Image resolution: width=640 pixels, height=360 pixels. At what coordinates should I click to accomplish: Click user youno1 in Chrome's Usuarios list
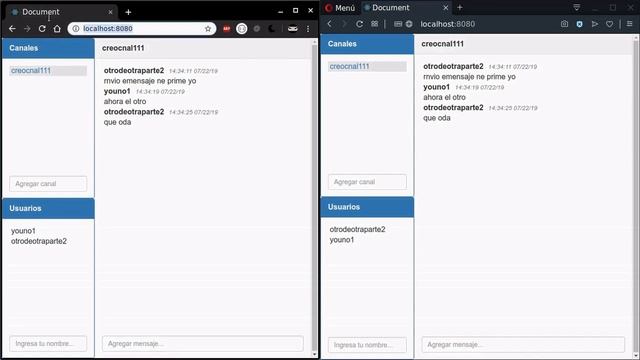coord(23,231)
